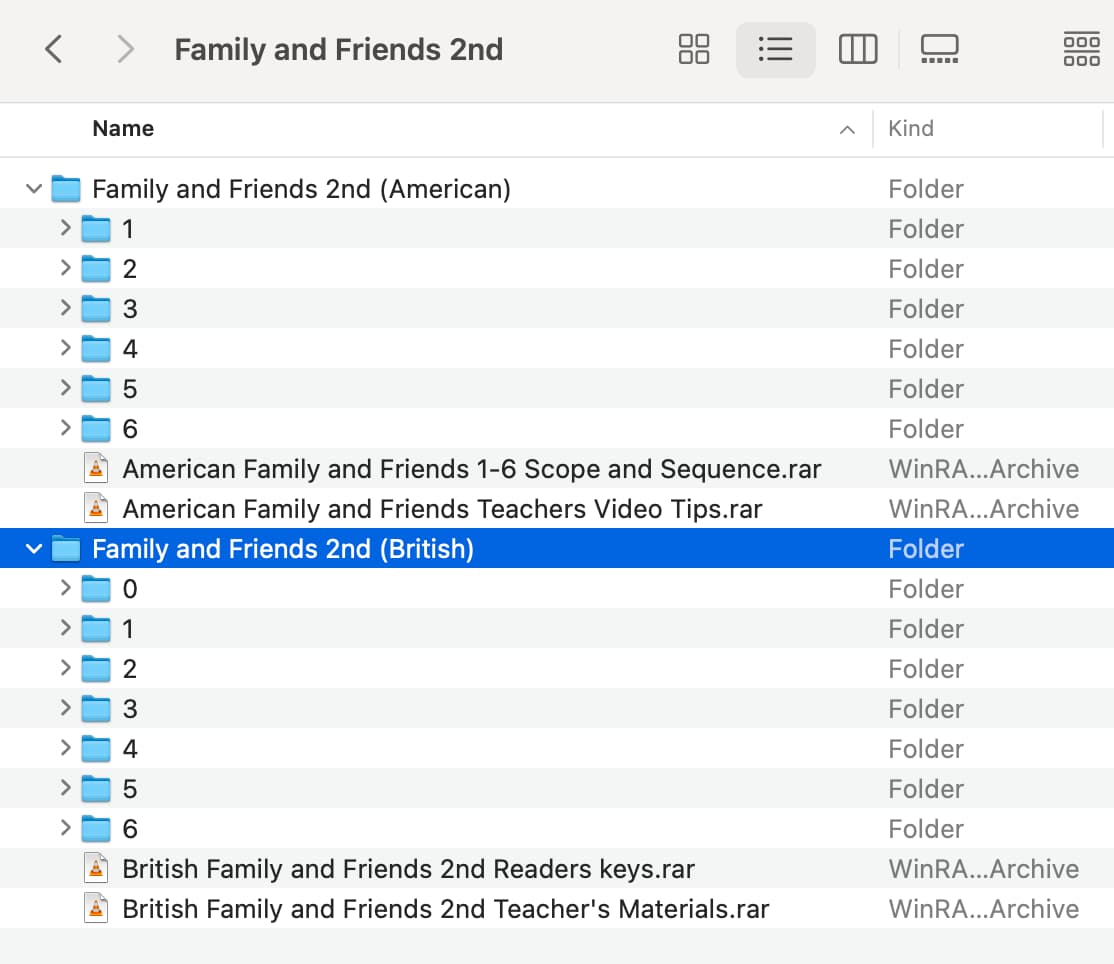Screen dimensions: 1114x964
Task: Select 'British Family and Friends 2nd Readers keys.rar'
Action: tap(409, 869)
